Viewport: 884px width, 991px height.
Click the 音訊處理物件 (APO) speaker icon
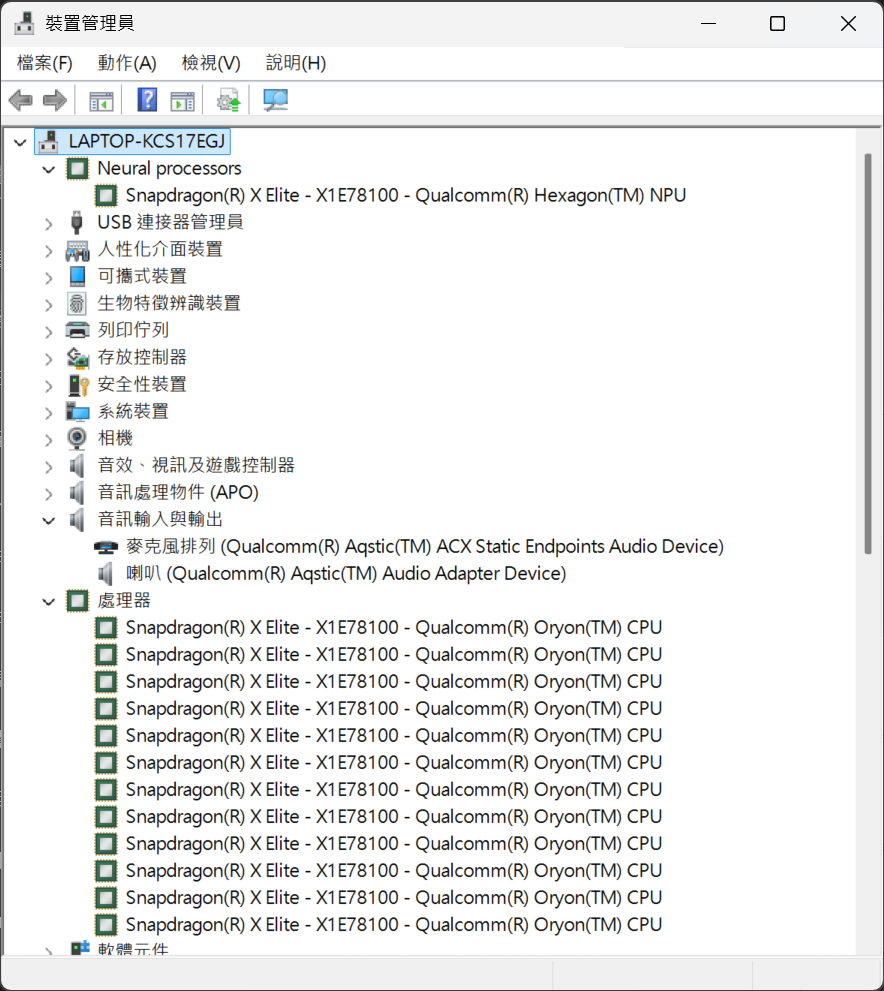[x=76, y=493]
